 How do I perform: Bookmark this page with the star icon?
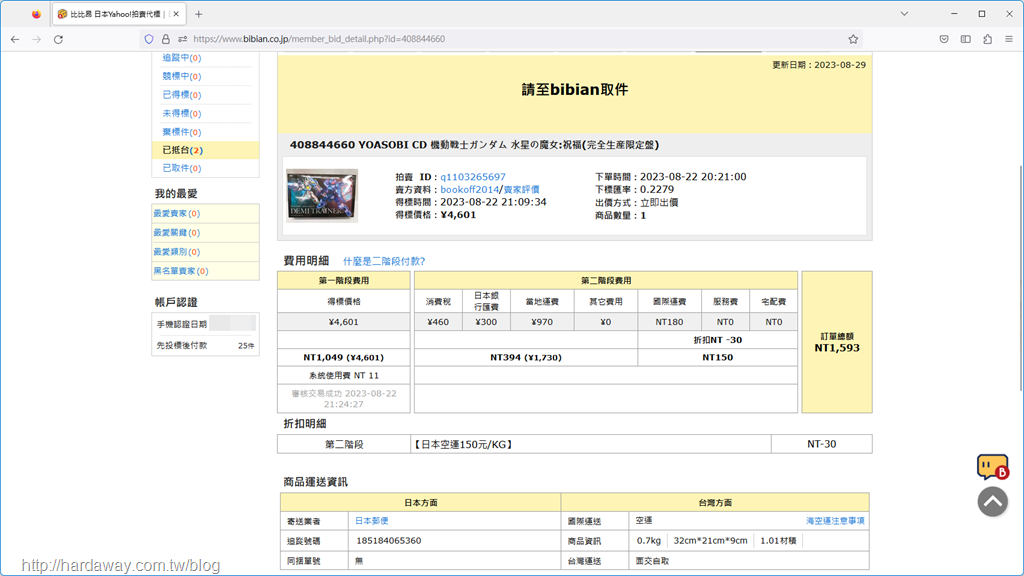(x=853, y=39)
